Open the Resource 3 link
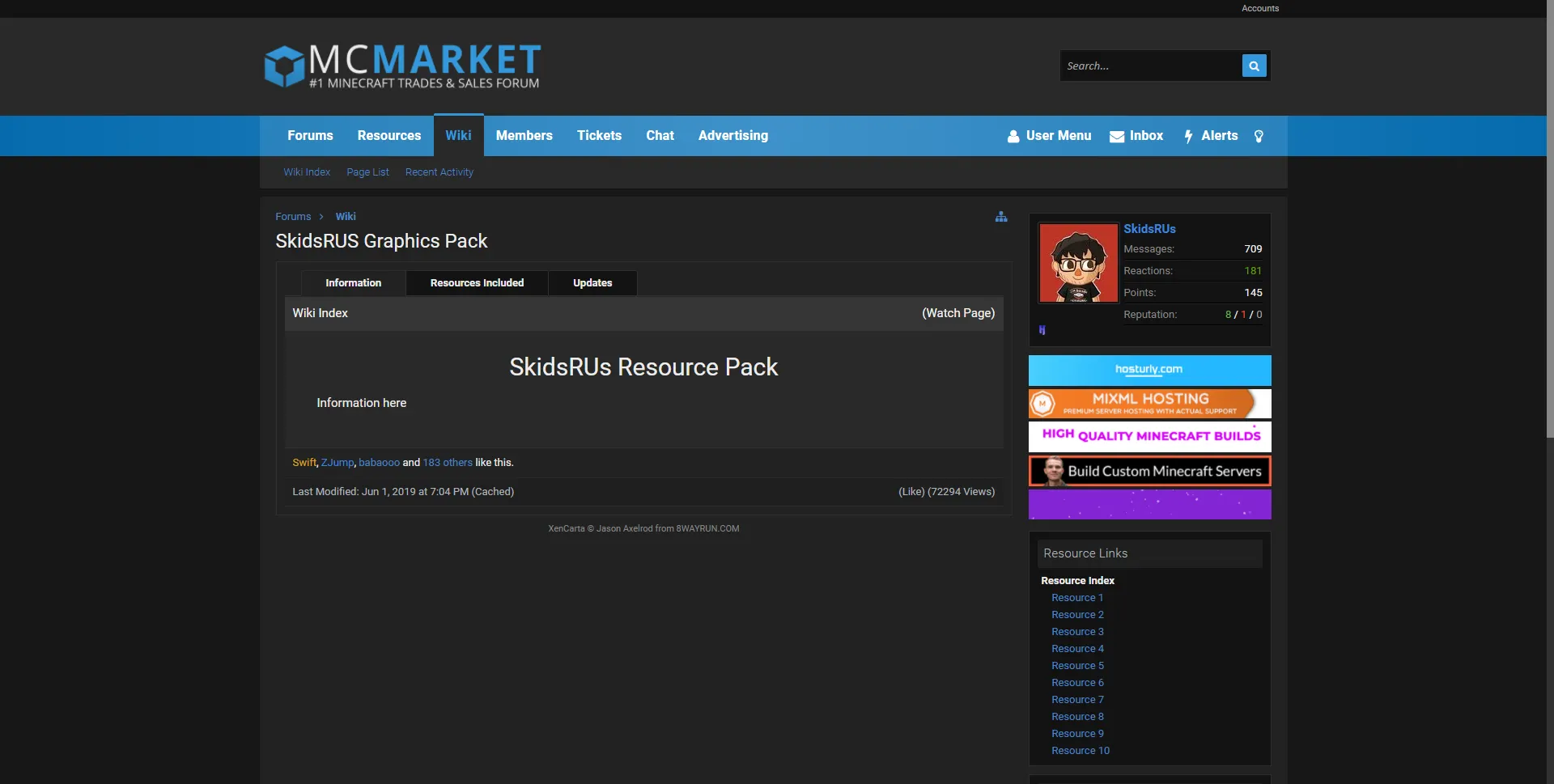 click(1077, 632)
